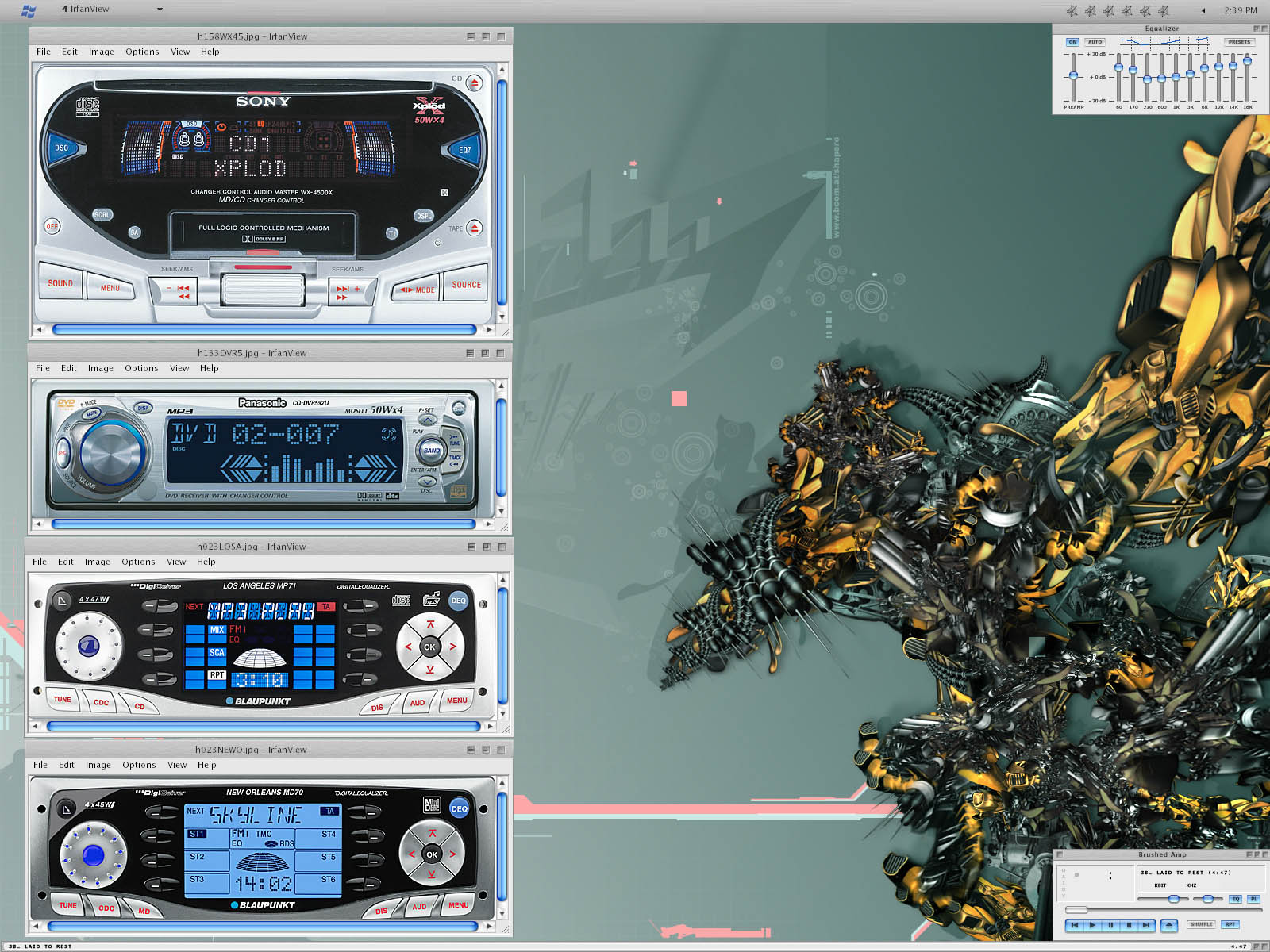Open Image menu in h133DVR5.jpg window
This screenshot has height=952, width=1270.
pos(101,368)
